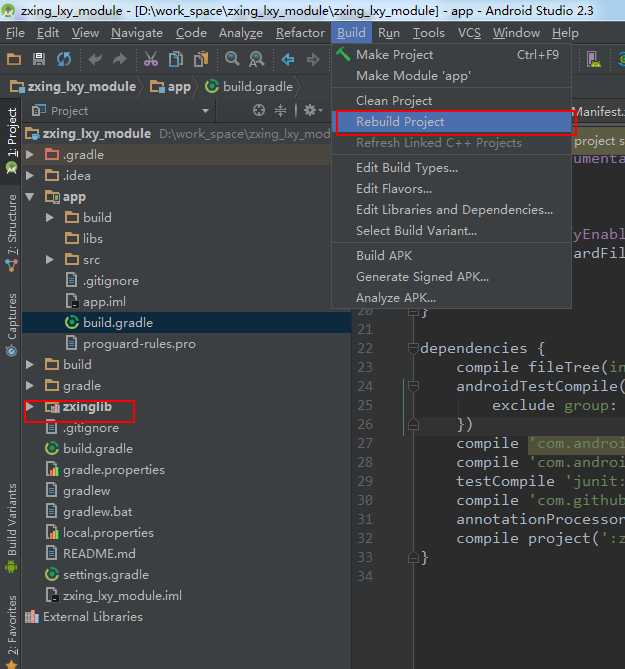The width and height of the screenshot is (625, 669).
Task: Click the Forward navigation arrow
Action: [x=313, y=59]
